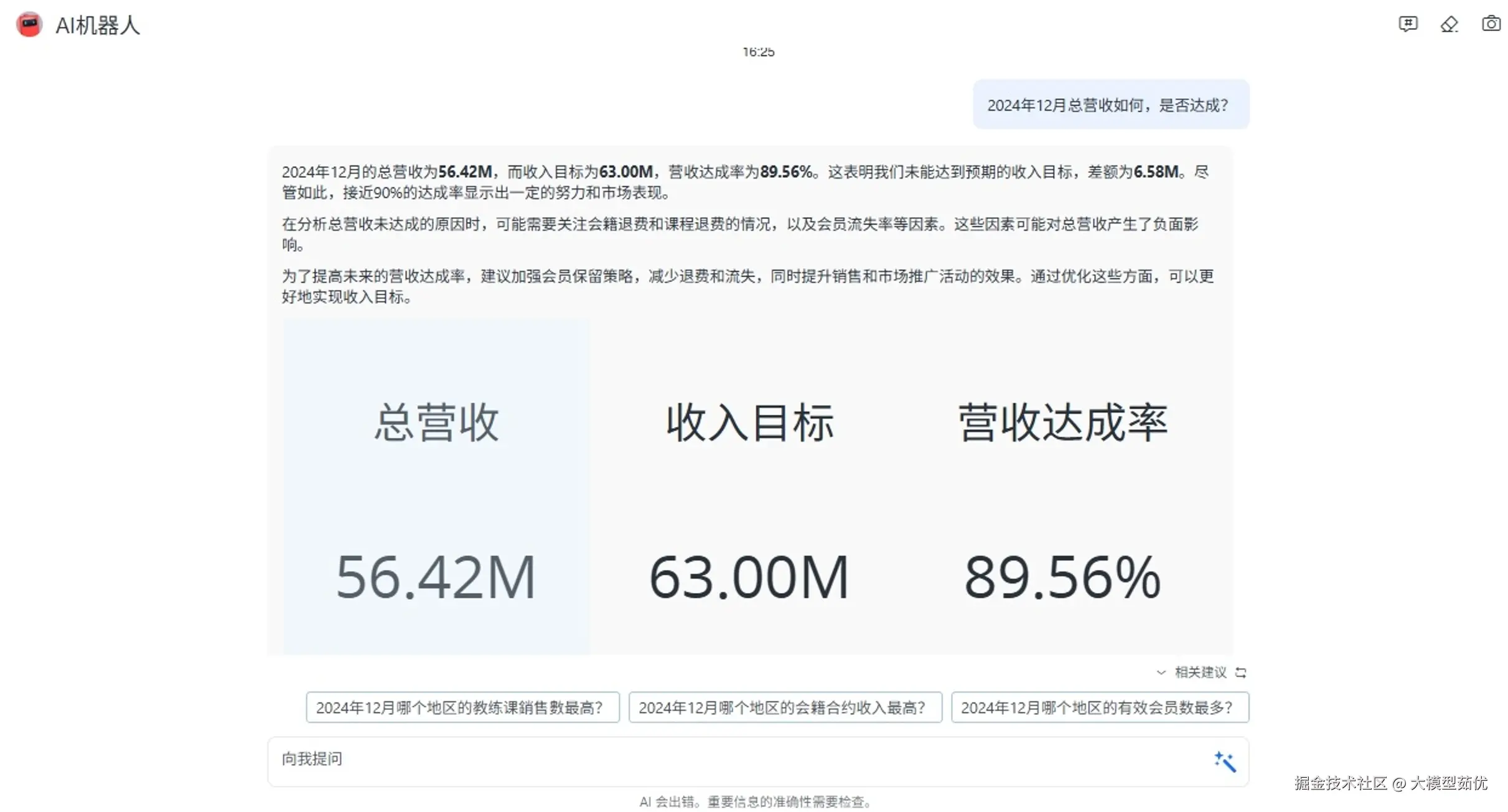Click the blue magic wand icon
The image size is (1508, 812).
pos(1224,761)
